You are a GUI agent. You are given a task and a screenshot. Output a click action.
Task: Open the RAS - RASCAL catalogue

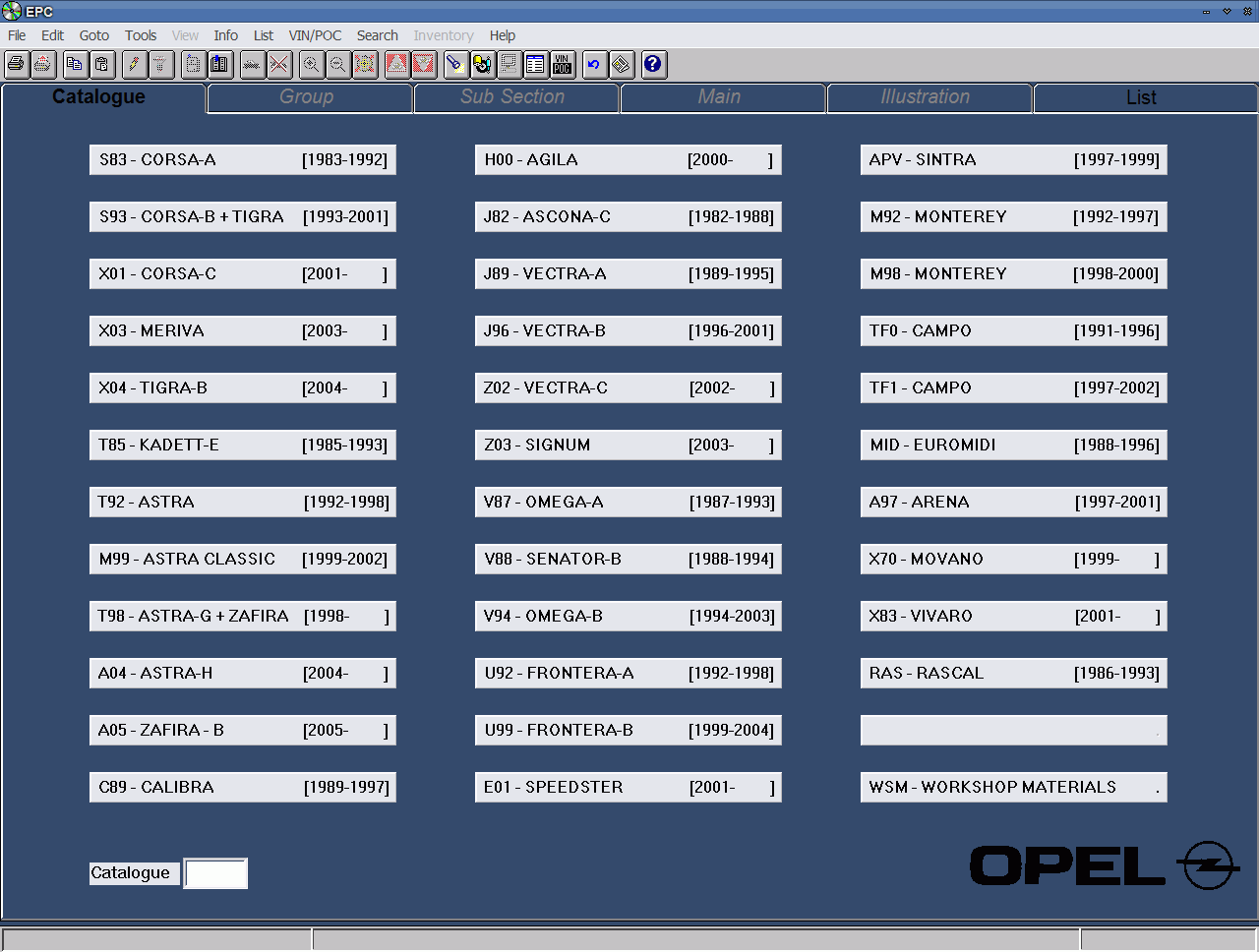(1014, 674)
